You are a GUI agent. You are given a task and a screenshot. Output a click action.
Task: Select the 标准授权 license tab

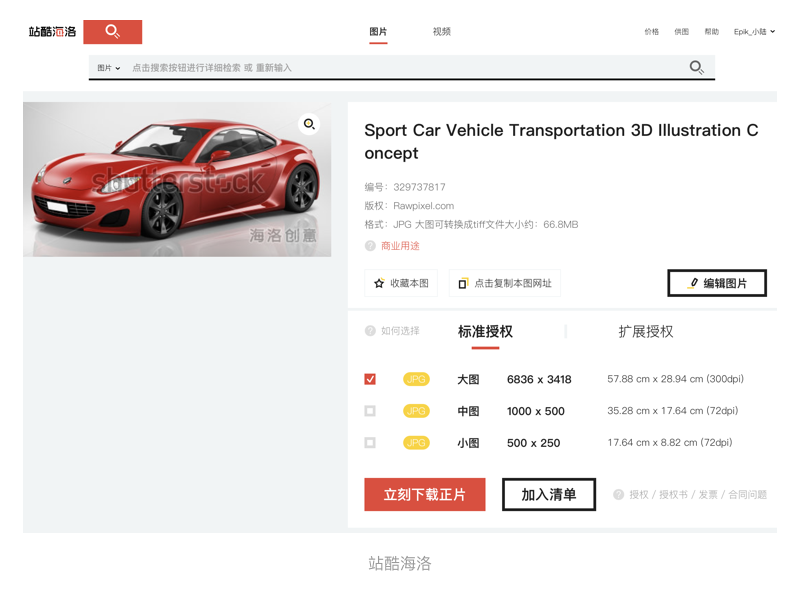click(x=485, y=332)
